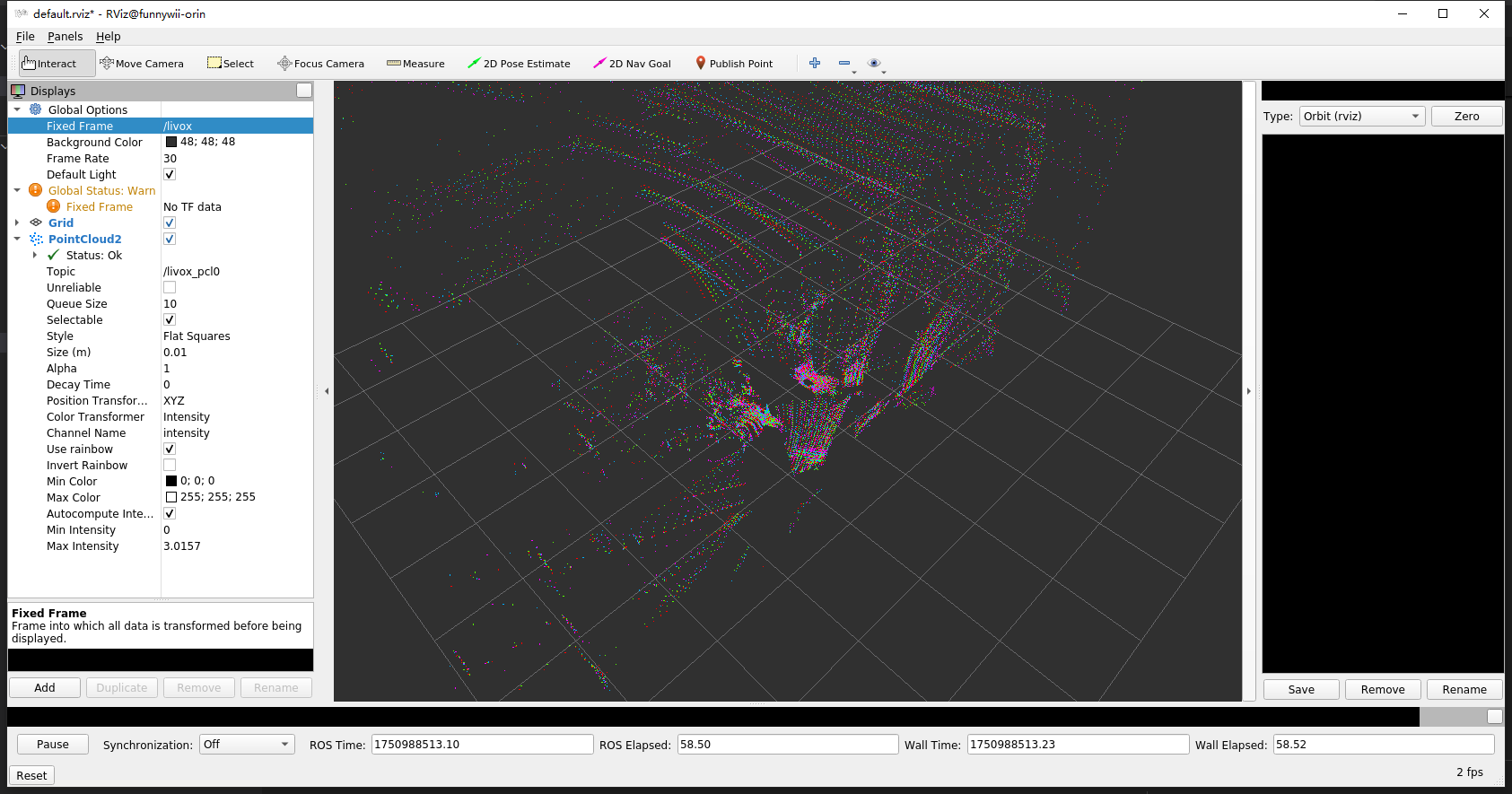Click the views Rename button
The image size is (1512, 794).
pyautogui.click(x=1464, y=689)
